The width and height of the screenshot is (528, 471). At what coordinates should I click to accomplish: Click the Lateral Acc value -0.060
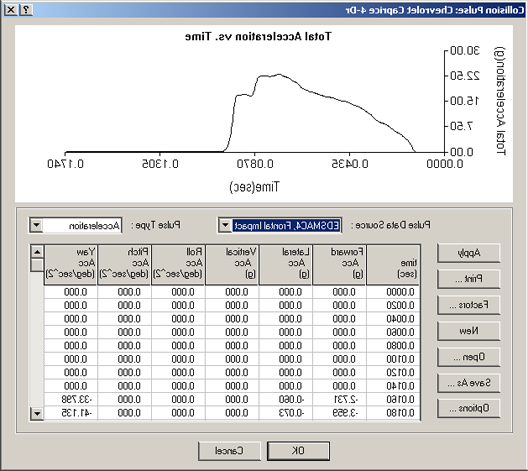286,400
